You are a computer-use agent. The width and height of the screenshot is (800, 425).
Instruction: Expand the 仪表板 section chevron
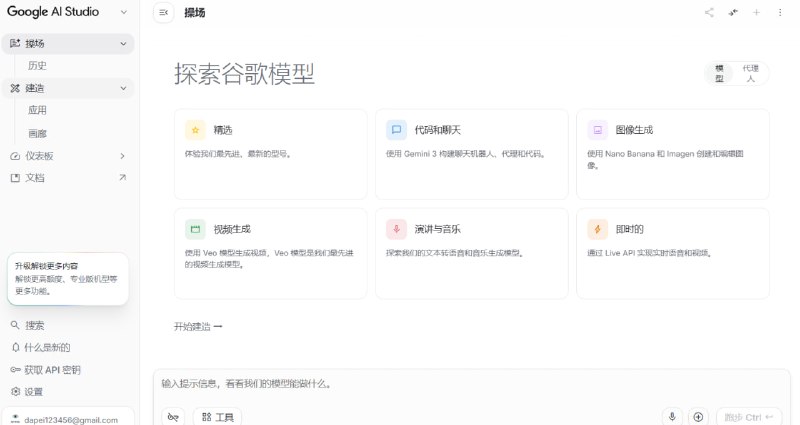122,156
